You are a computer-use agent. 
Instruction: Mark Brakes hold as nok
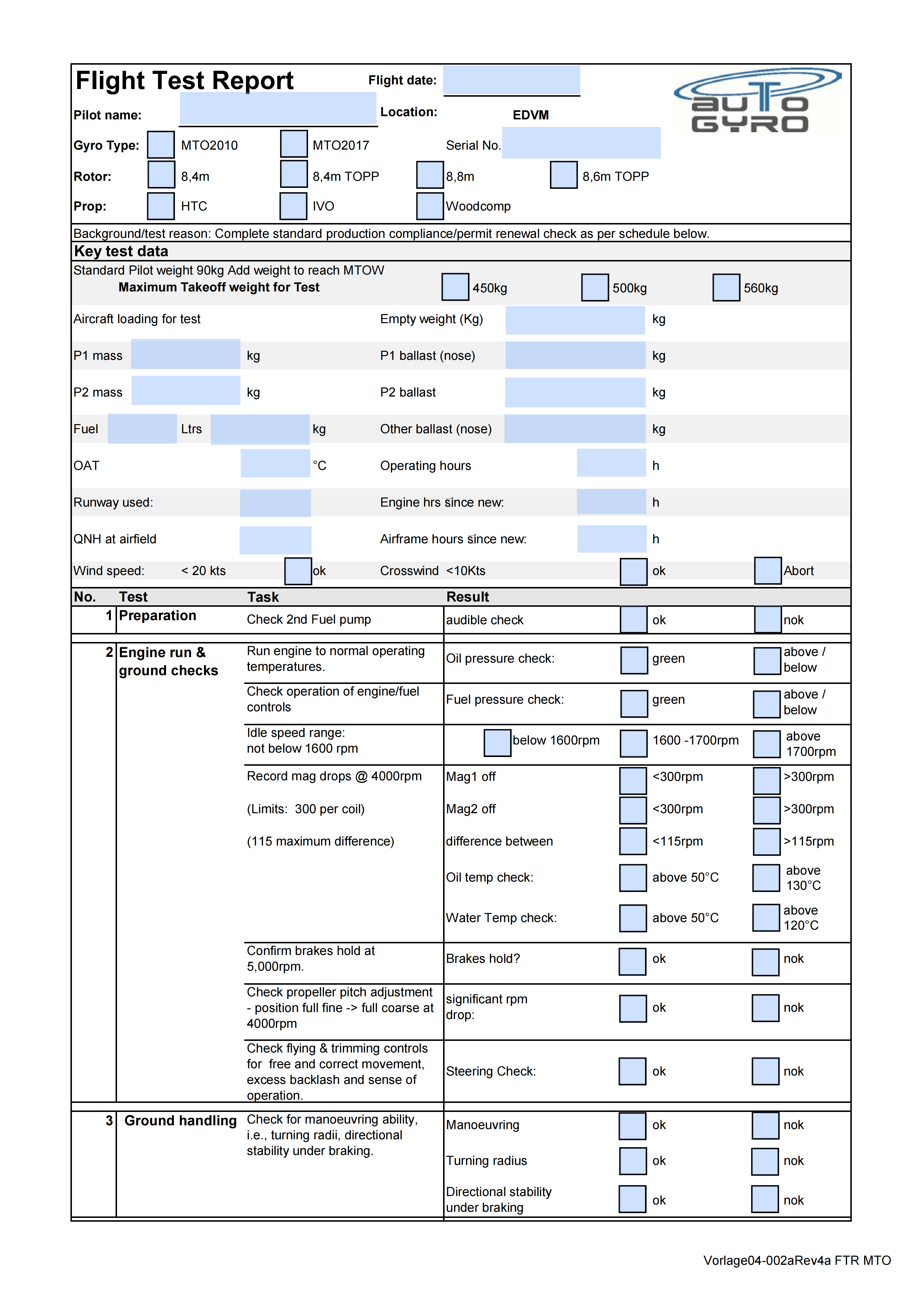tap(766, 962)
